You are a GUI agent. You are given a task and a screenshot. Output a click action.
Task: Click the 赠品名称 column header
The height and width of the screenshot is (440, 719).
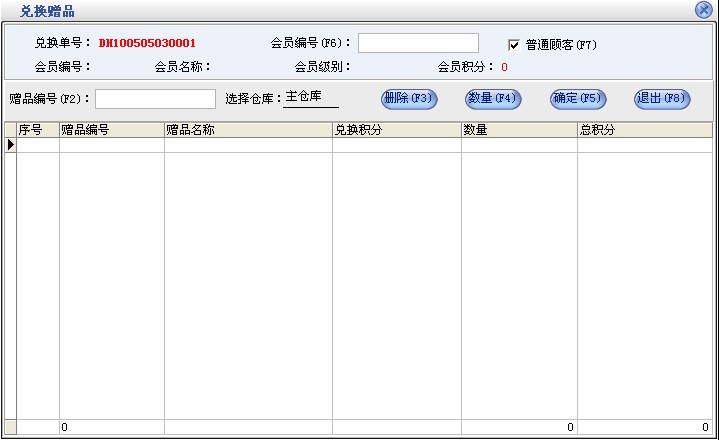[247, 130]
